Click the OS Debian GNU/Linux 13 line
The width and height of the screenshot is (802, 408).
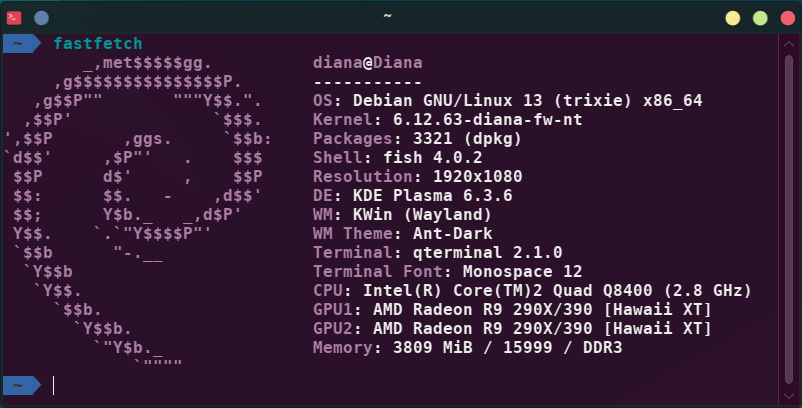(507, 100)
